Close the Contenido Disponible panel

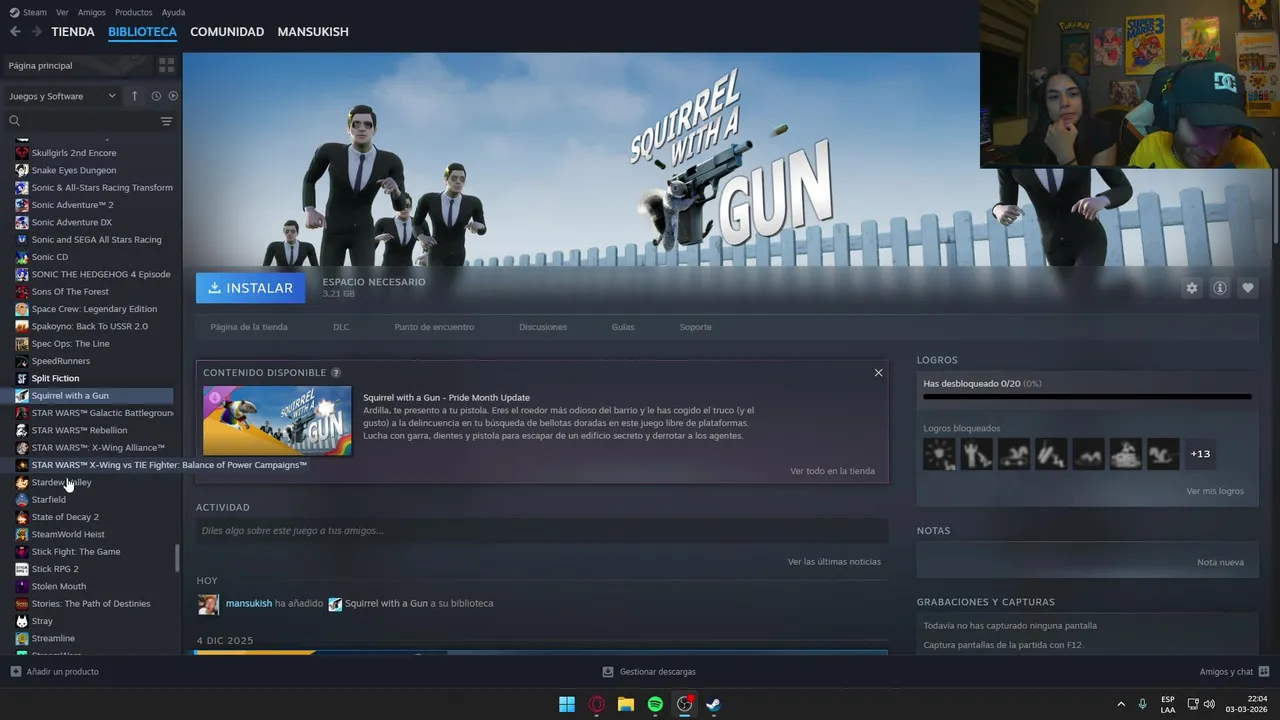coord(878,373)
